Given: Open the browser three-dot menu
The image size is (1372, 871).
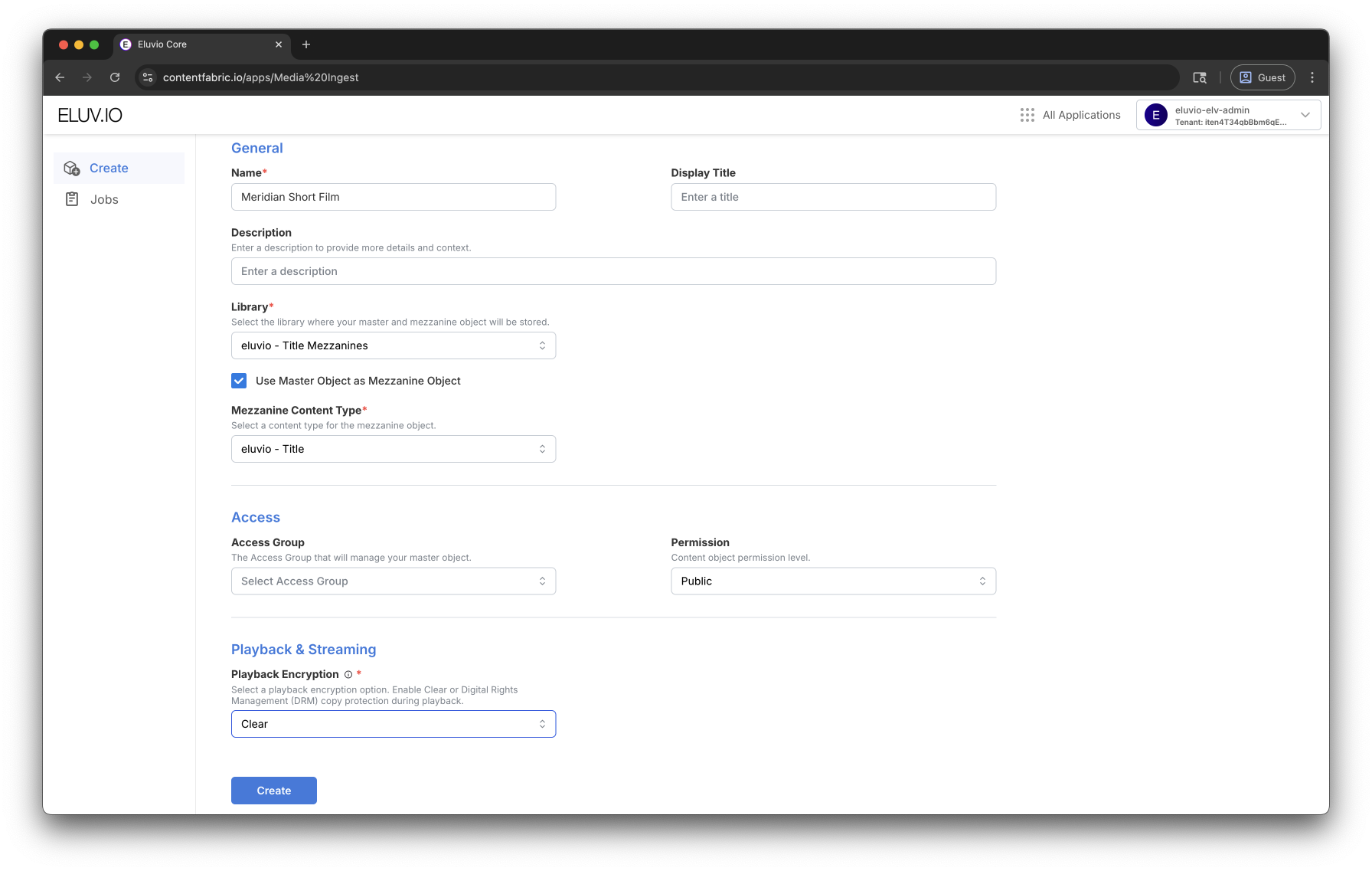Looking at the screenshot, I should (1312, 77).
